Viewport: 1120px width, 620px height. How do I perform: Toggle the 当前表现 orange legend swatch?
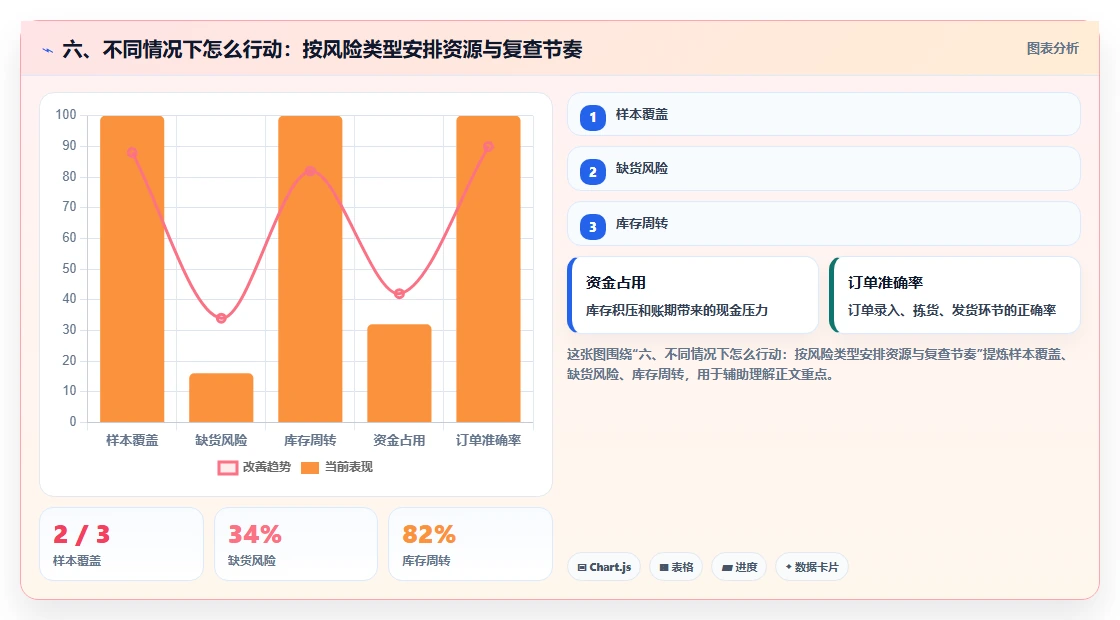click(309, 468)
